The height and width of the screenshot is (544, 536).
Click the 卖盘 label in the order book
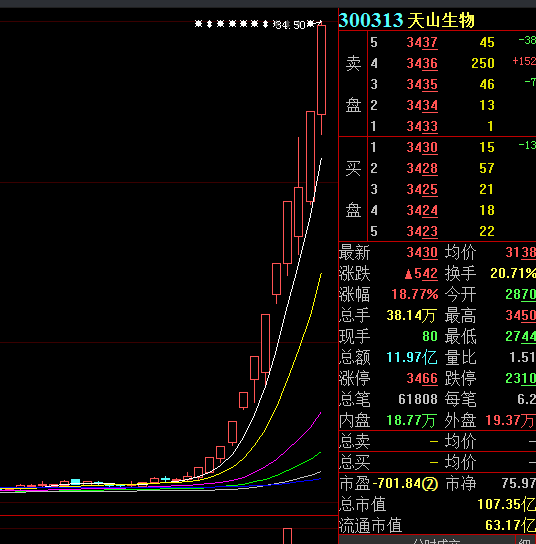[353, 84]
